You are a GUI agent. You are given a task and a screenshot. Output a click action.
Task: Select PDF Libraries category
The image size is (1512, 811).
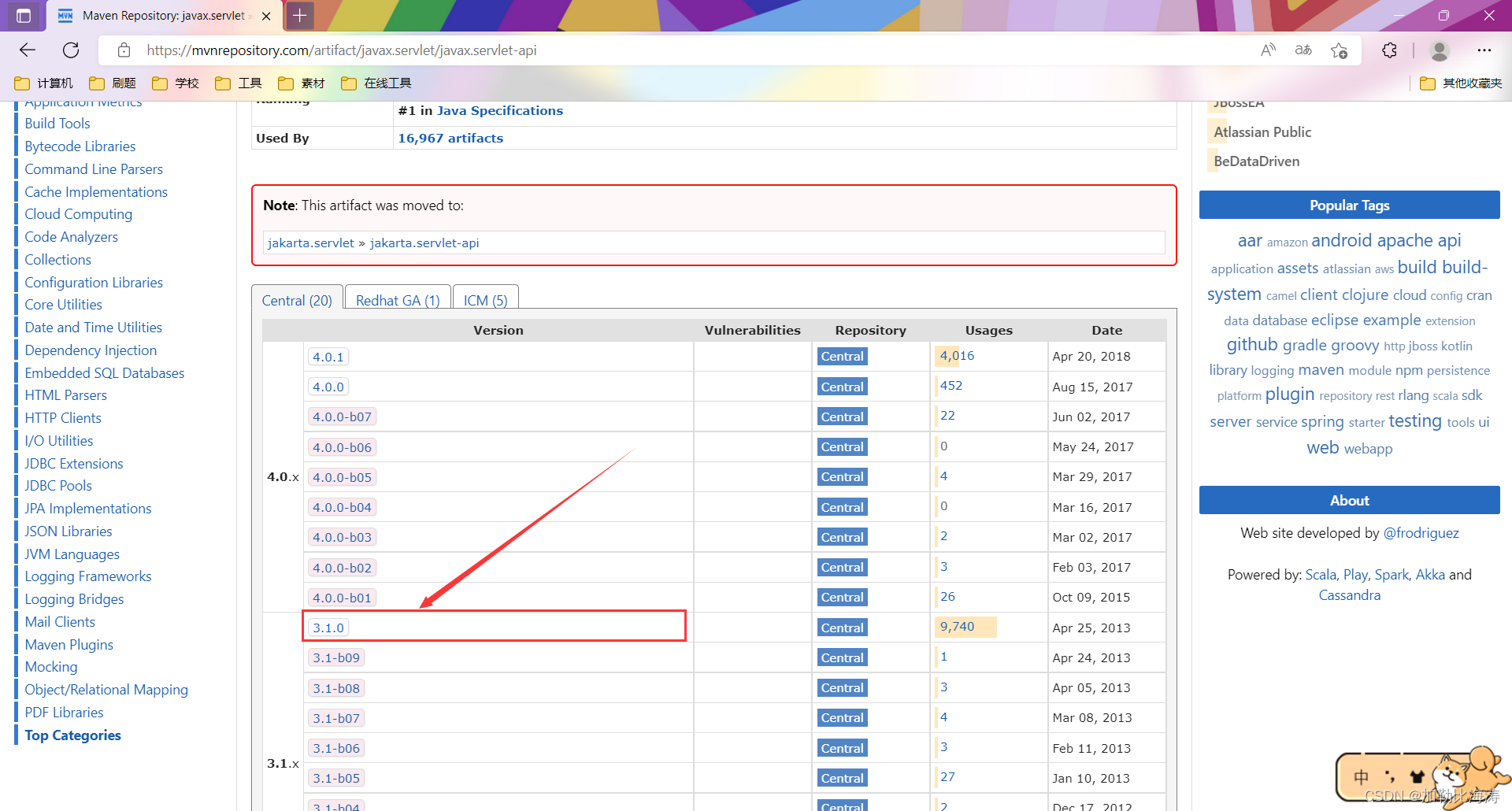point(64,713)
